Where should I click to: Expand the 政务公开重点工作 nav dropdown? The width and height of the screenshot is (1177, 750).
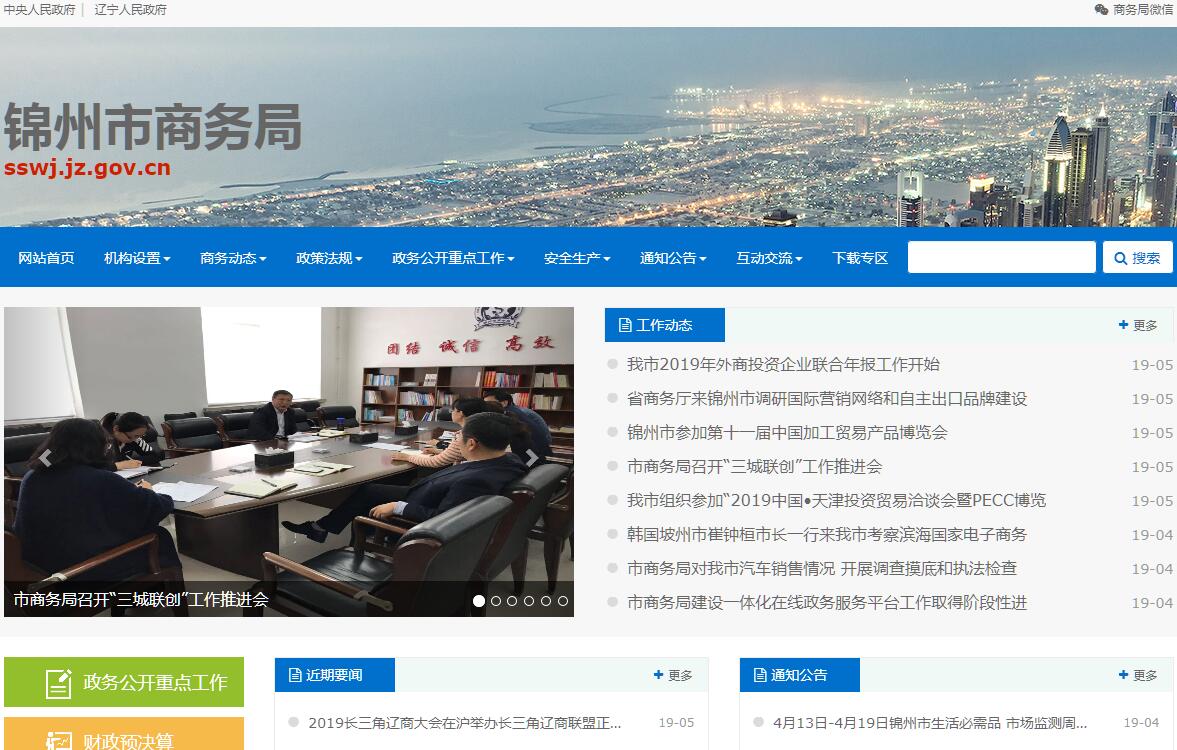pos(453,258)
